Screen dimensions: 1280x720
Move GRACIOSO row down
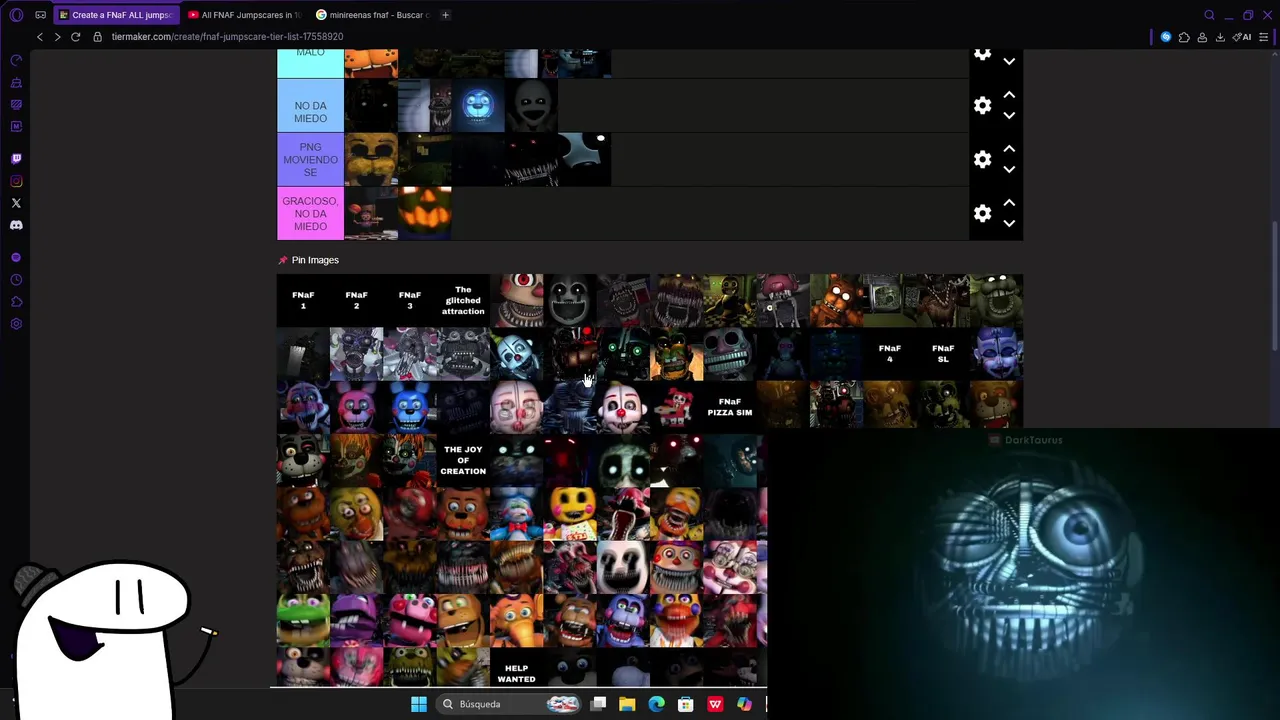1009,224
